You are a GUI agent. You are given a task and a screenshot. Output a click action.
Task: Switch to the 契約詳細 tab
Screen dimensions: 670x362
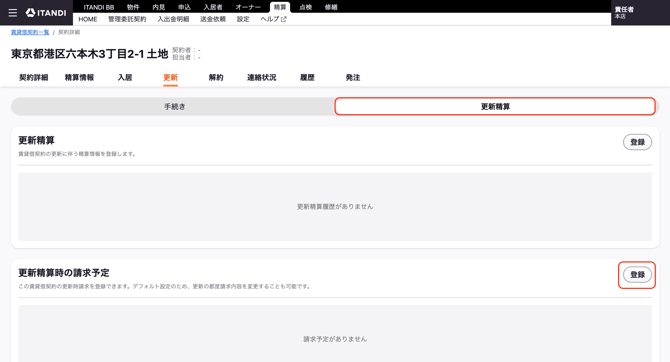[x=34, y=78]
